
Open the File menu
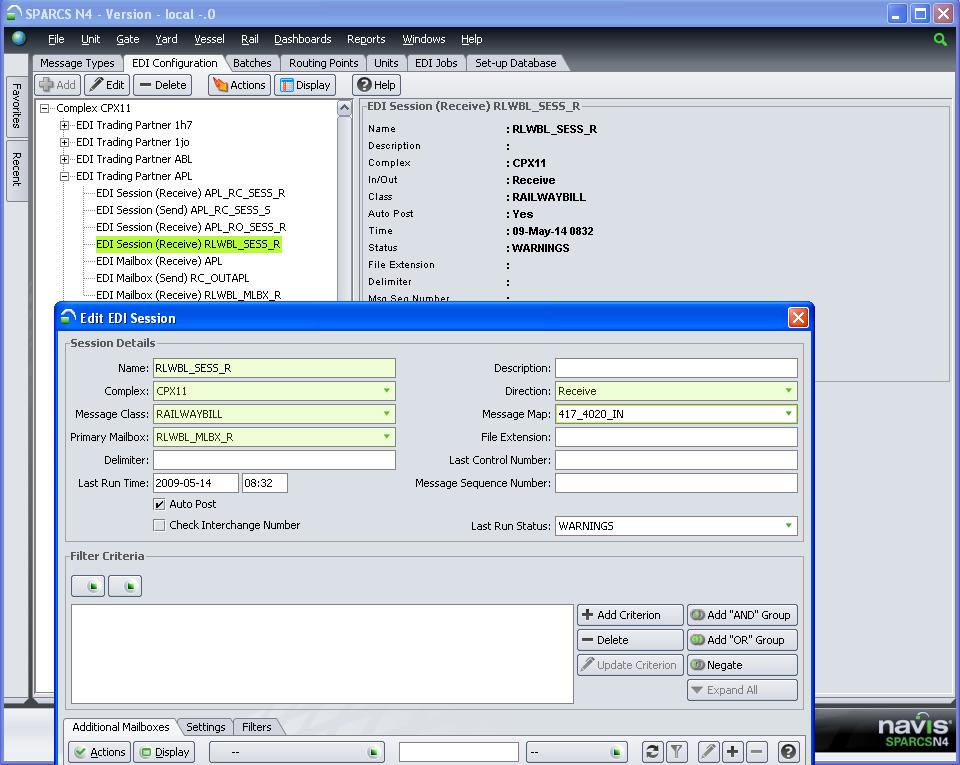click(56, 39)
